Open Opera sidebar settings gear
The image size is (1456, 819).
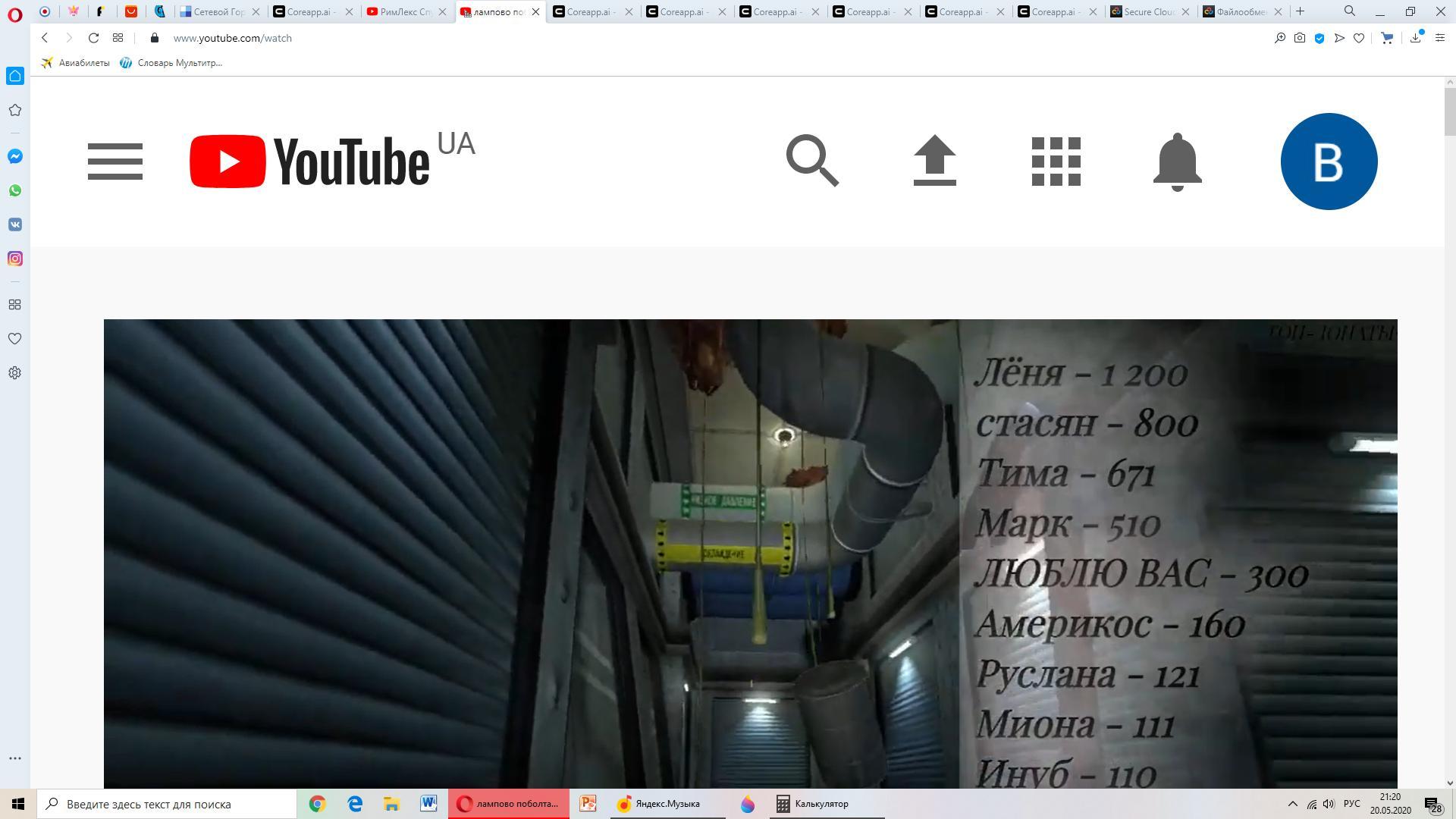coord(14,373)
